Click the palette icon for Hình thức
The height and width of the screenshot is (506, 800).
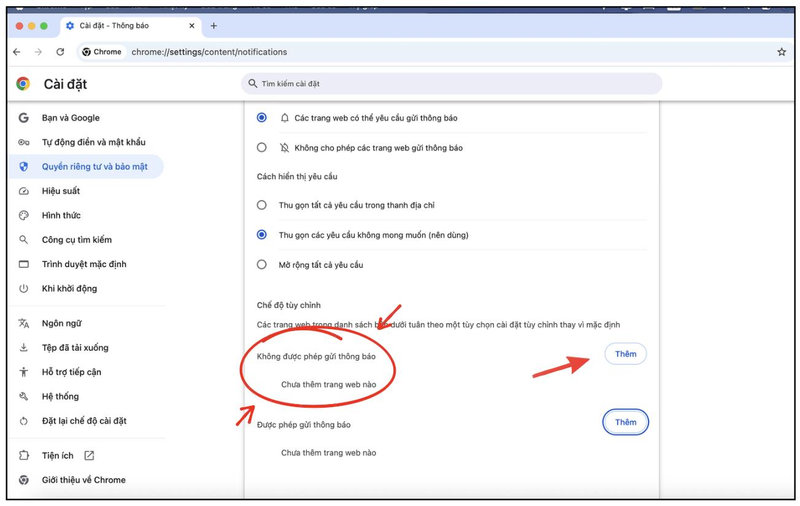(23, 215)
